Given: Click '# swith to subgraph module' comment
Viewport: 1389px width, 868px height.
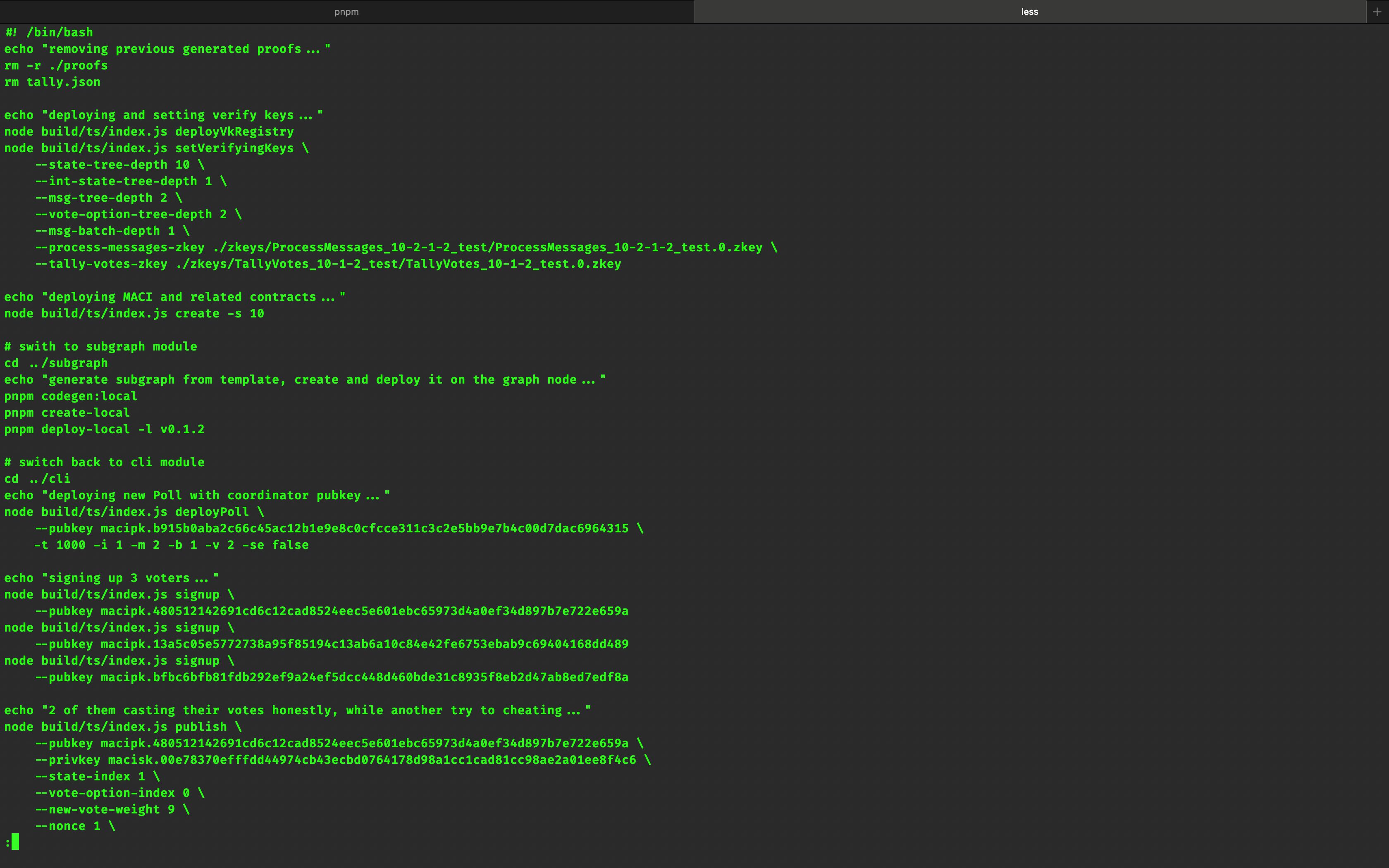Looking at the screenshot, I should (101, 347).
